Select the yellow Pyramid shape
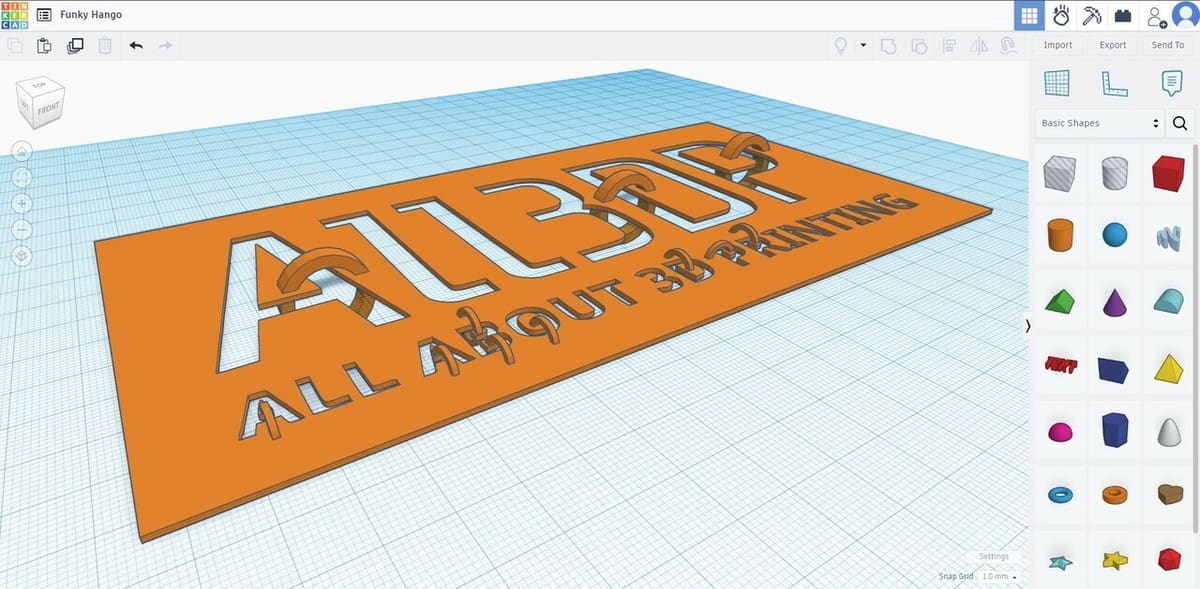 click(1168, 367)
